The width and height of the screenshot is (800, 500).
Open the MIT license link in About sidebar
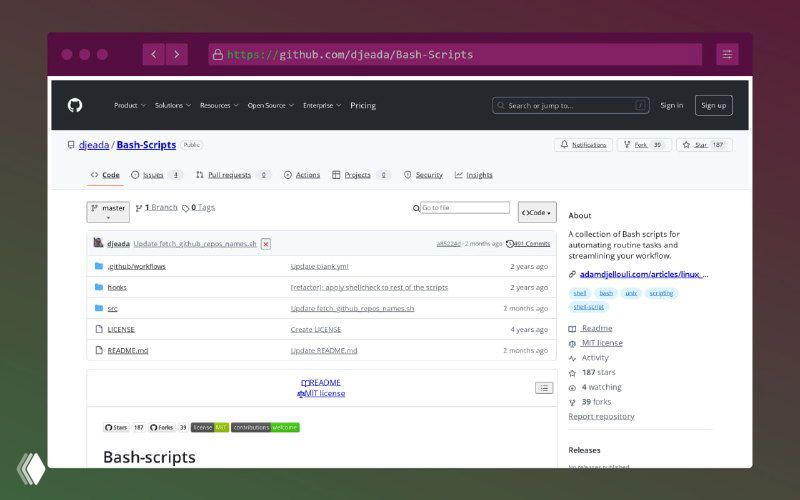point(602,343)
